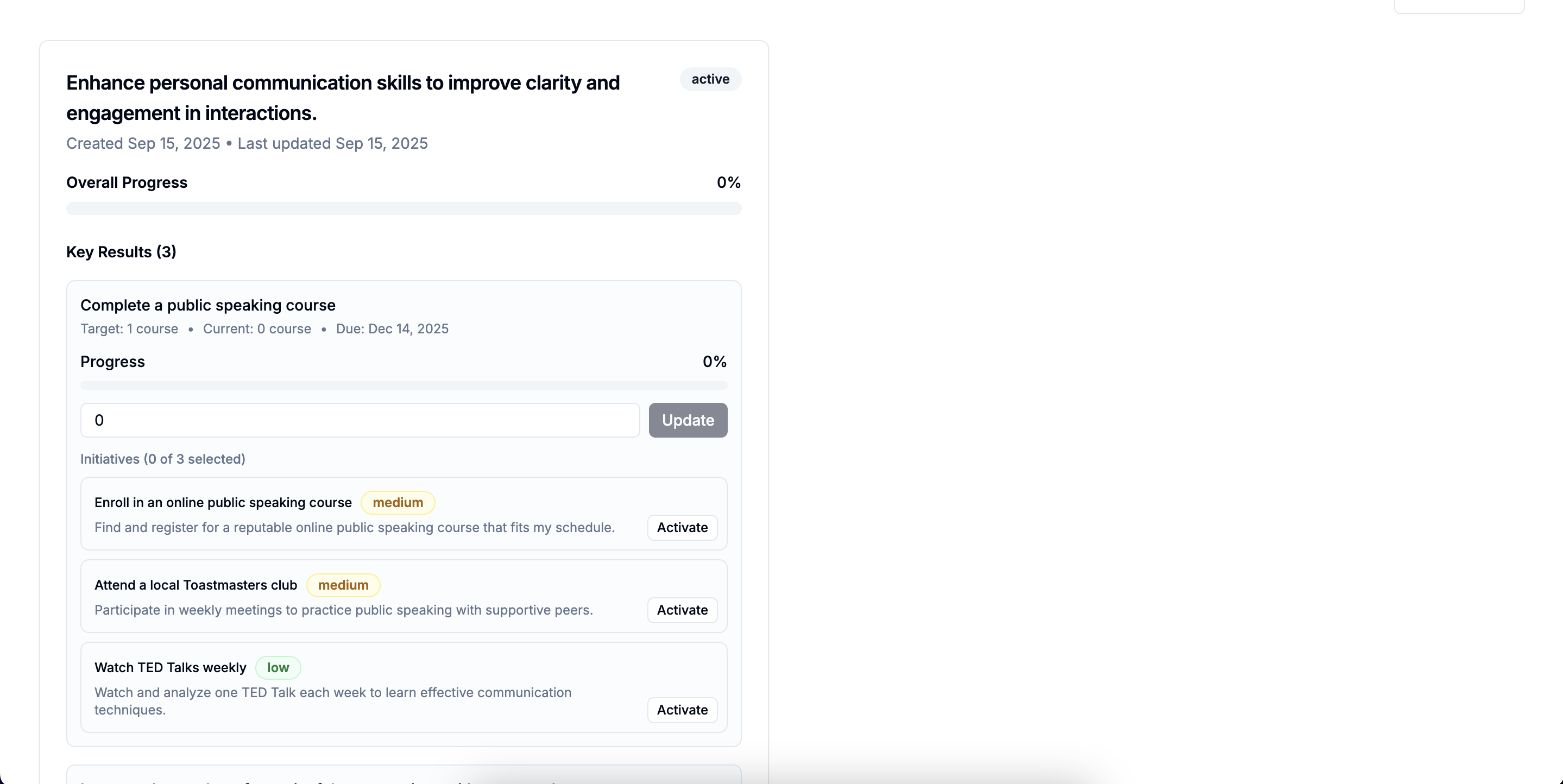Select the Enroll in an online course initiative title
Viewport: 1563px width, 784px height.
pos(223,502)
